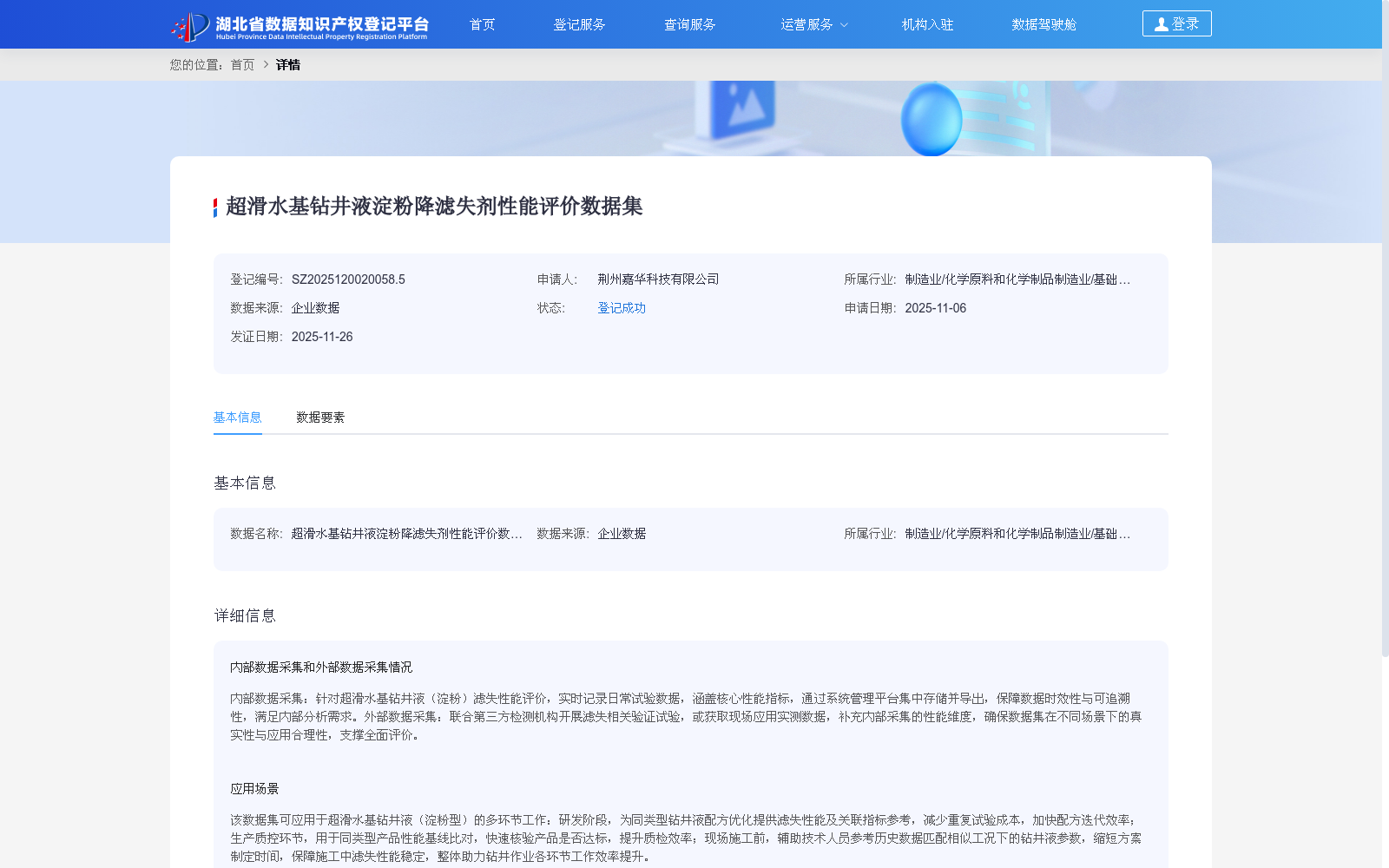Click the blue sphere banner graphic
Viewport: 1389px width, 868px height.
931,120
